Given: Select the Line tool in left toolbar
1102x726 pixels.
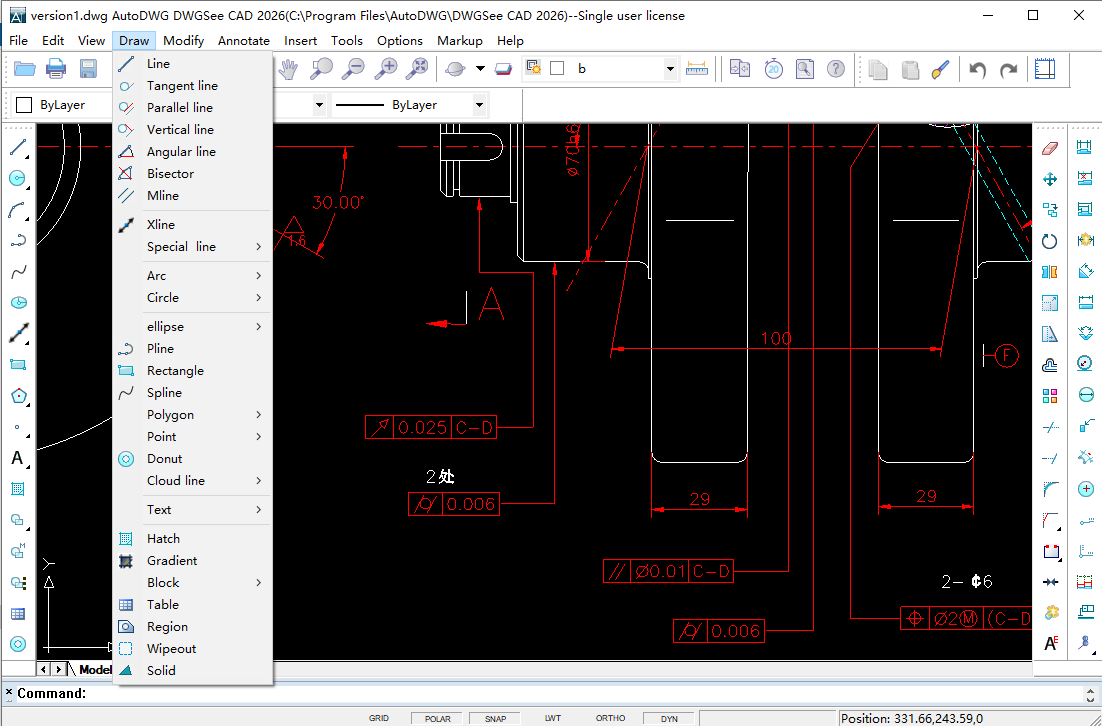Looking at the screenshot, I should (18, 148).
